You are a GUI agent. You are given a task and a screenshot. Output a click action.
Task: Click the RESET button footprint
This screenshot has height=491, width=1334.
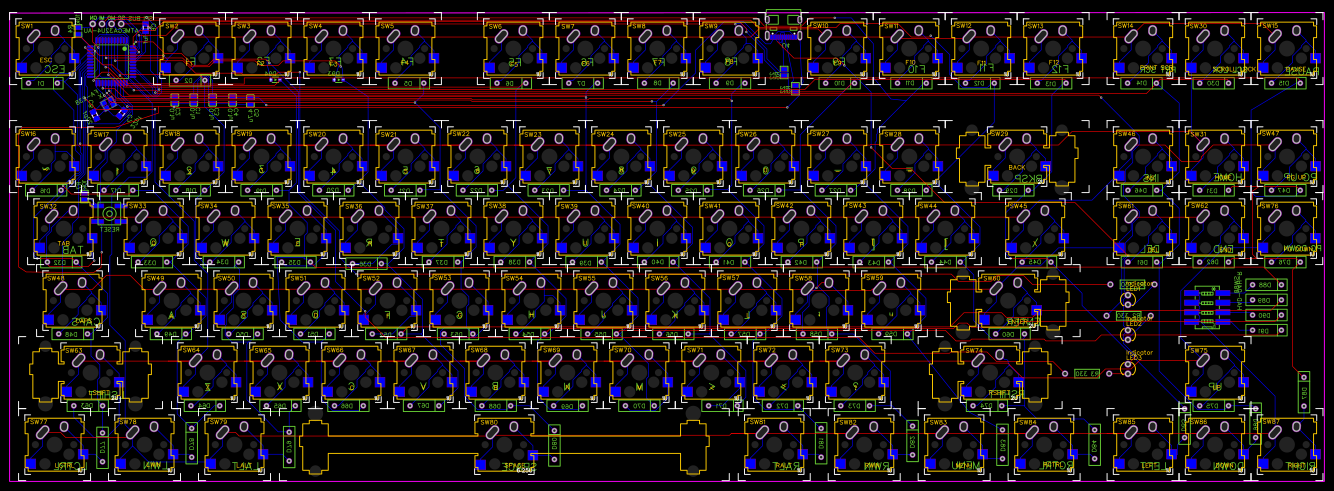pos(109,213)
